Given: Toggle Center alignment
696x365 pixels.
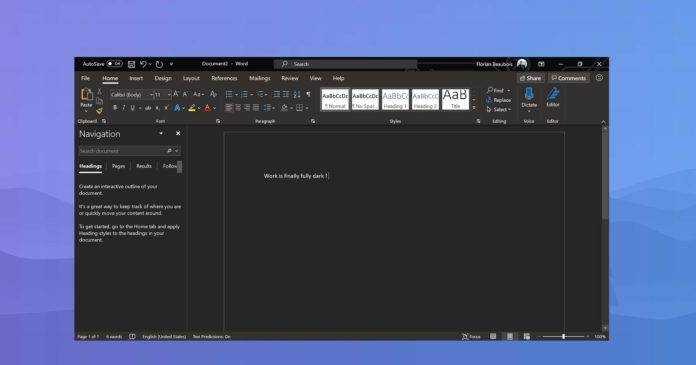Looking at the screenshot, I should pos(238,108).
